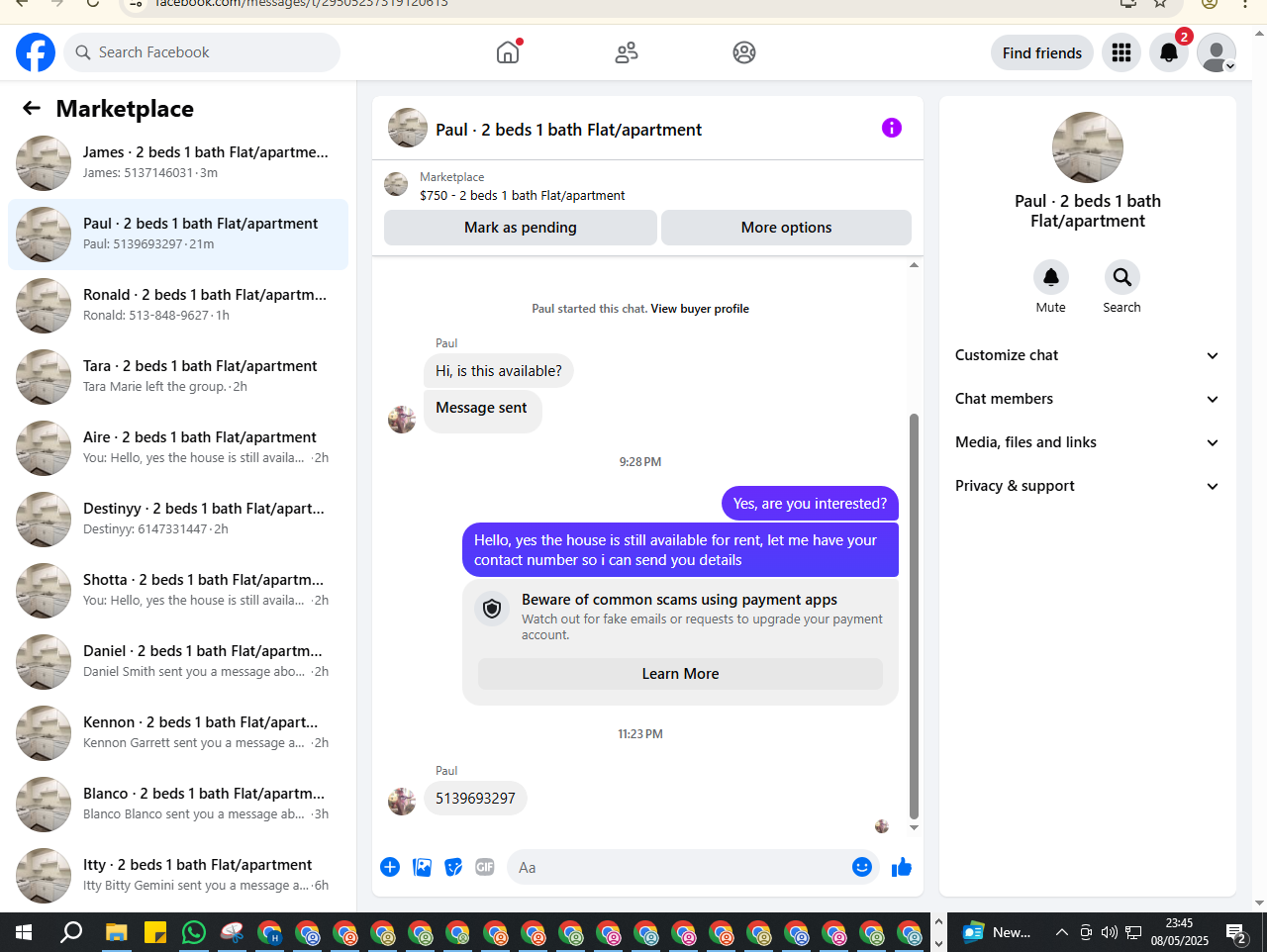Image resolution: width=1267 pixels, height=952 pixels.
Task: Expand Media, files and links section
Action: tap(1088, 442)
